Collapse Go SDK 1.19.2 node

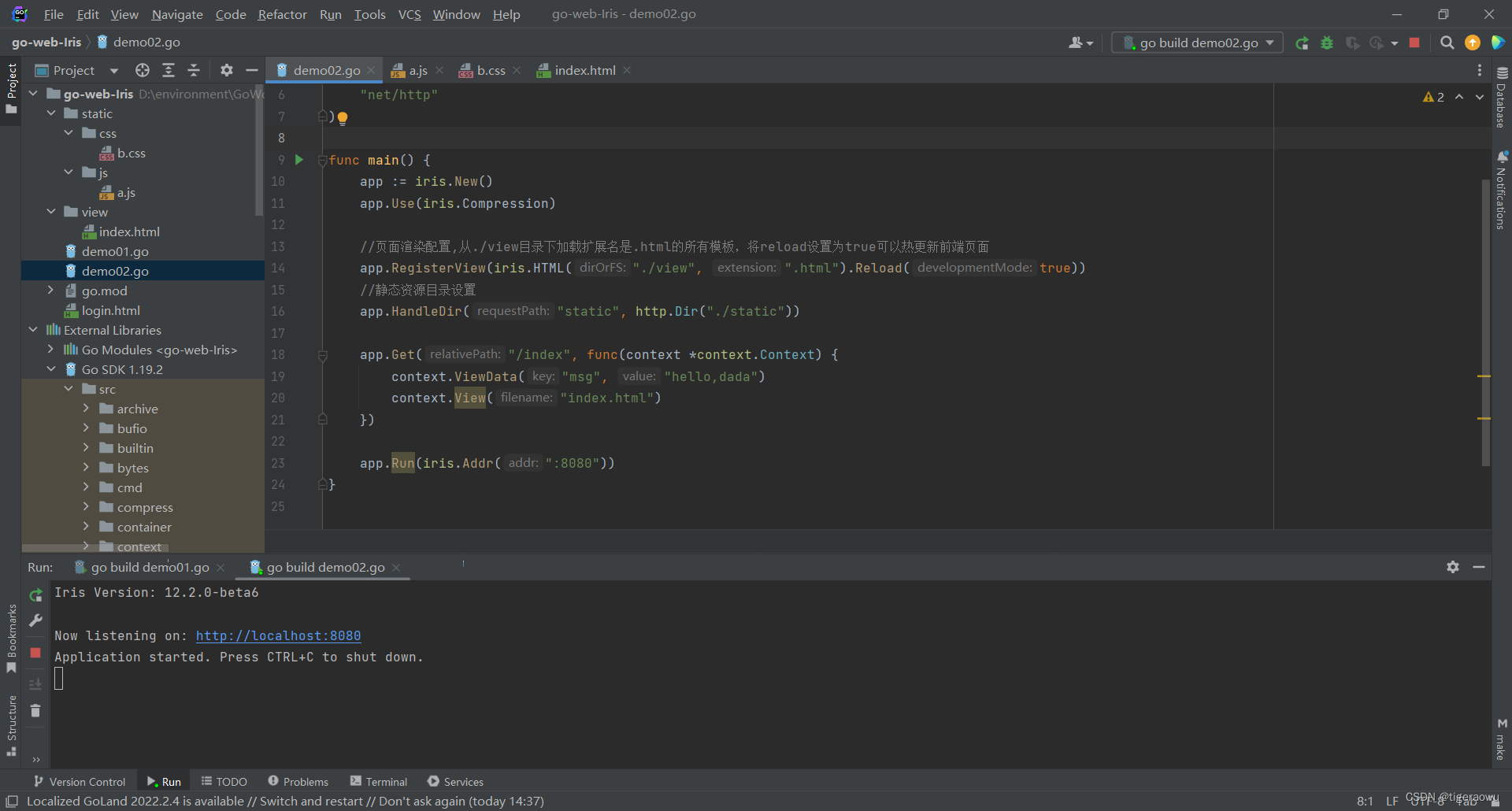pyautogui.click(x=51, y=369)
